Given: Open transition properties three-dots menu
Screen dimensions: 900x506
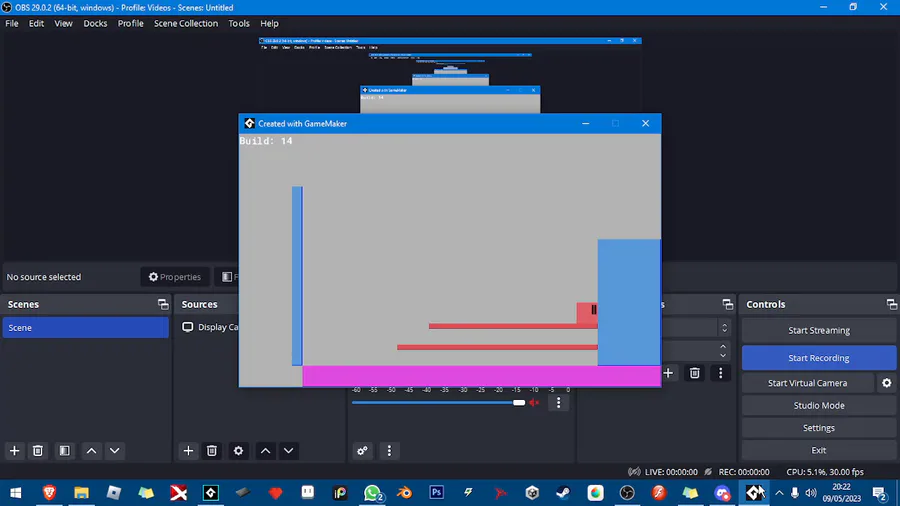Looking at the screenshot, I should pos(721,373).
